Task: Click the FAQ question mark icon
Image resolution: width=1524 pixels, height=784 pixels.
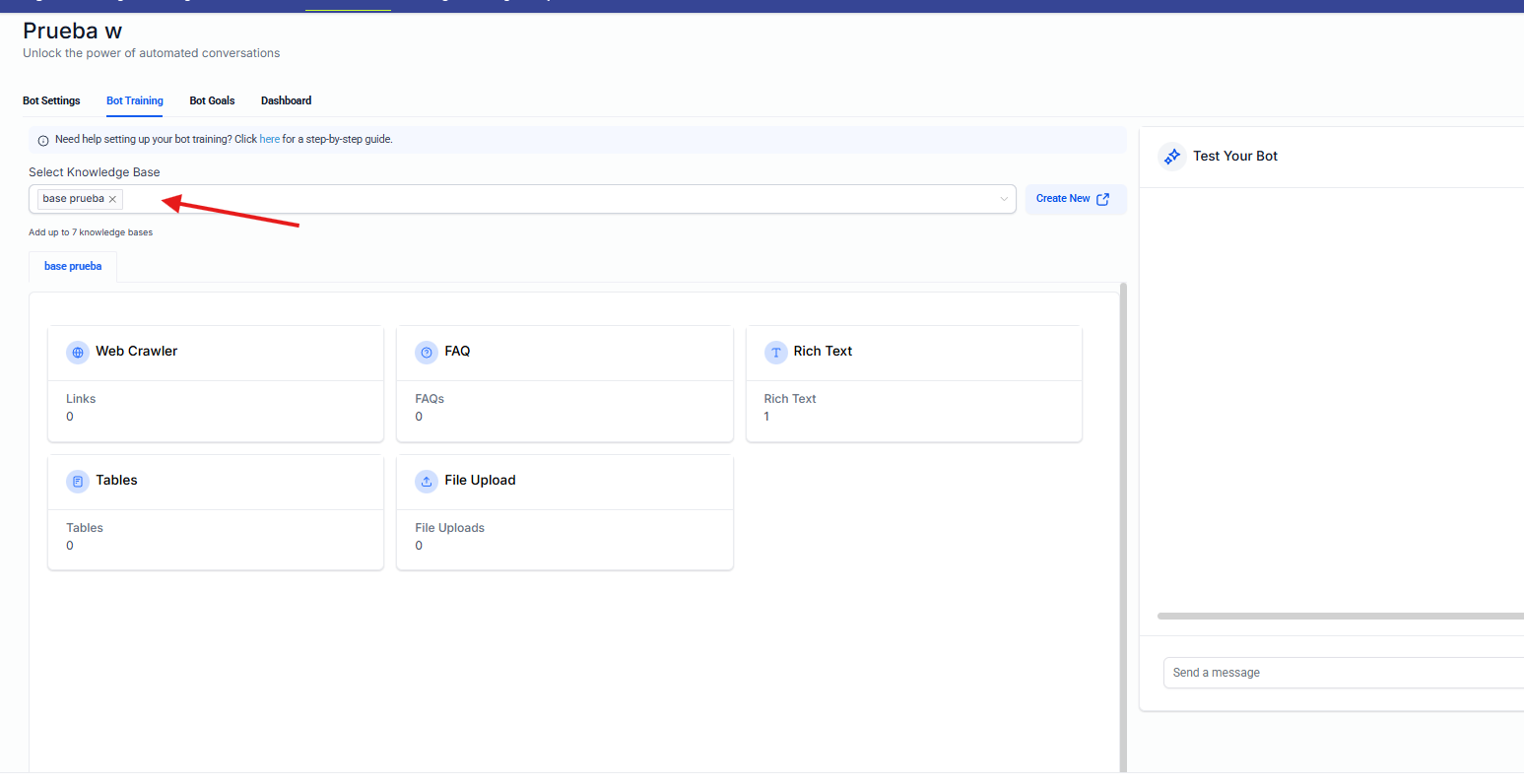Action: pos(427,352)
